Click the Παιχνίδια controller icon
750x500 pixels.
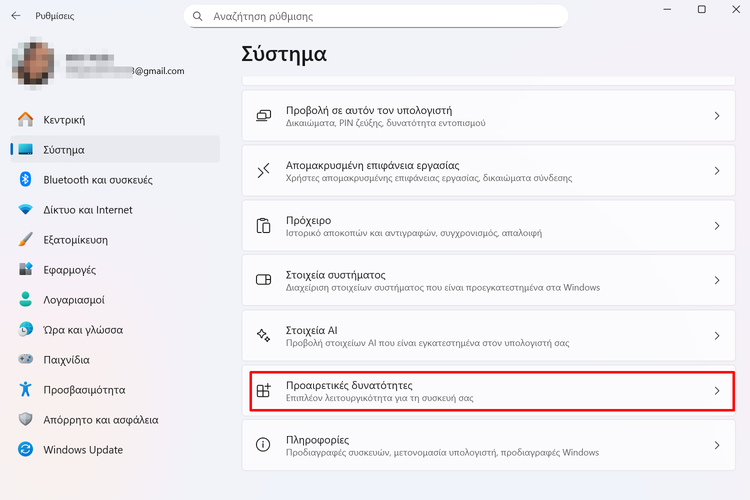pos(26,360)
